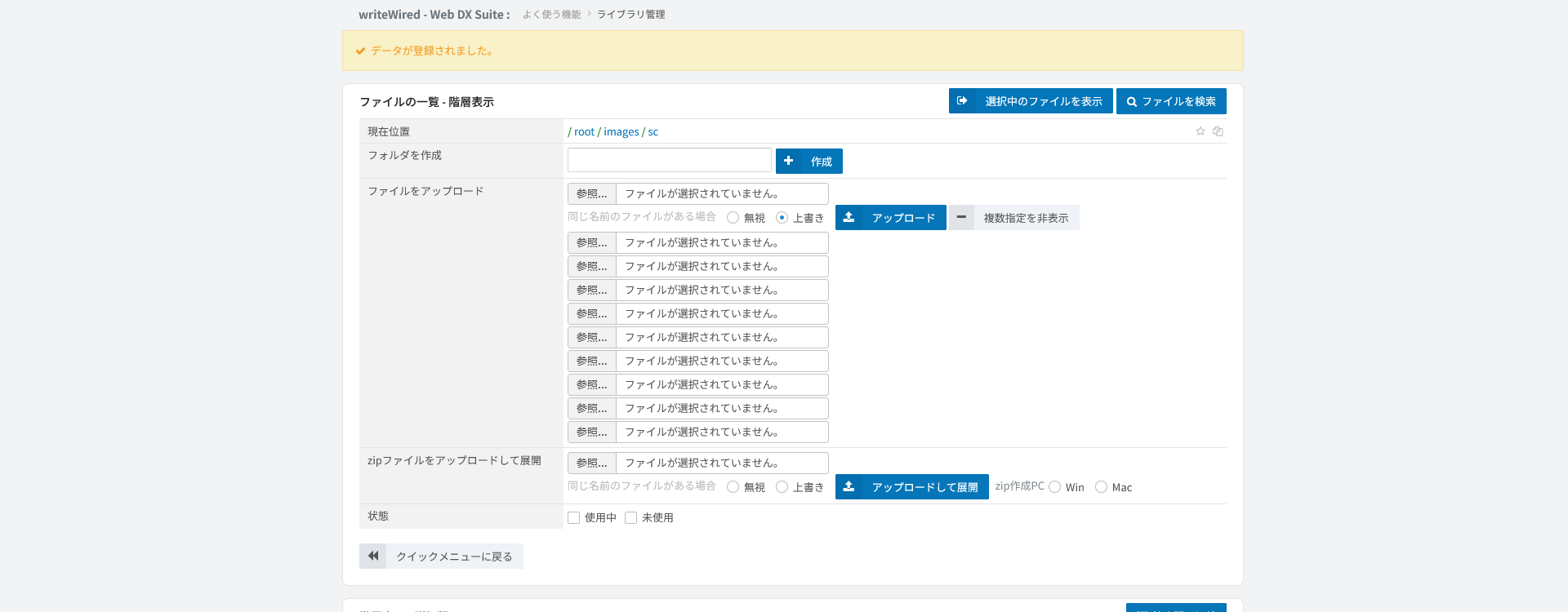Check the 使用中 status checkbox
Screen dimensions: 1568x612
pos(574,517)
